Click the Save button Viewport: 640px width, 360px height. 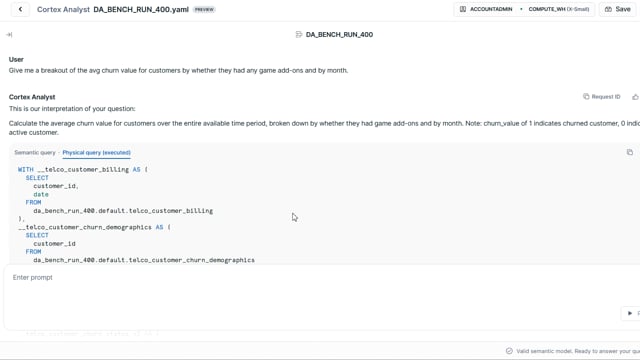click(618, 9)
